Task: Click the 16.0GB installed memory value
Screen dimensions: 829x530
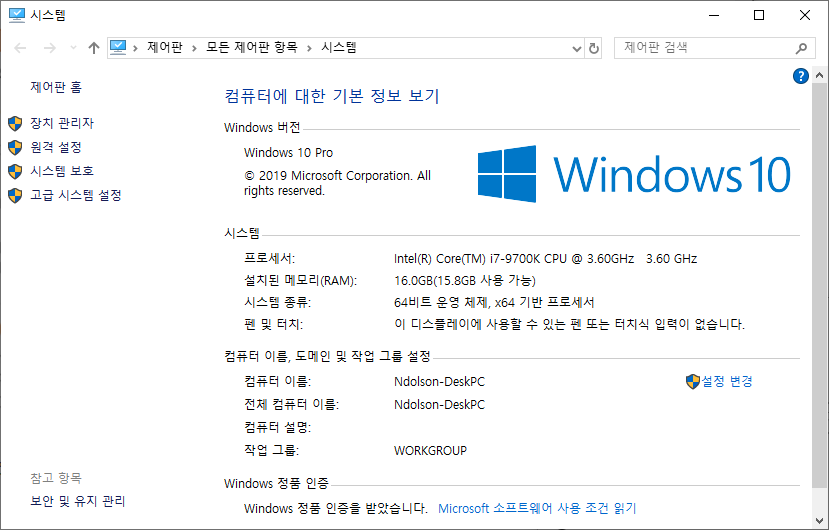Action: click(x=465, y=280)
